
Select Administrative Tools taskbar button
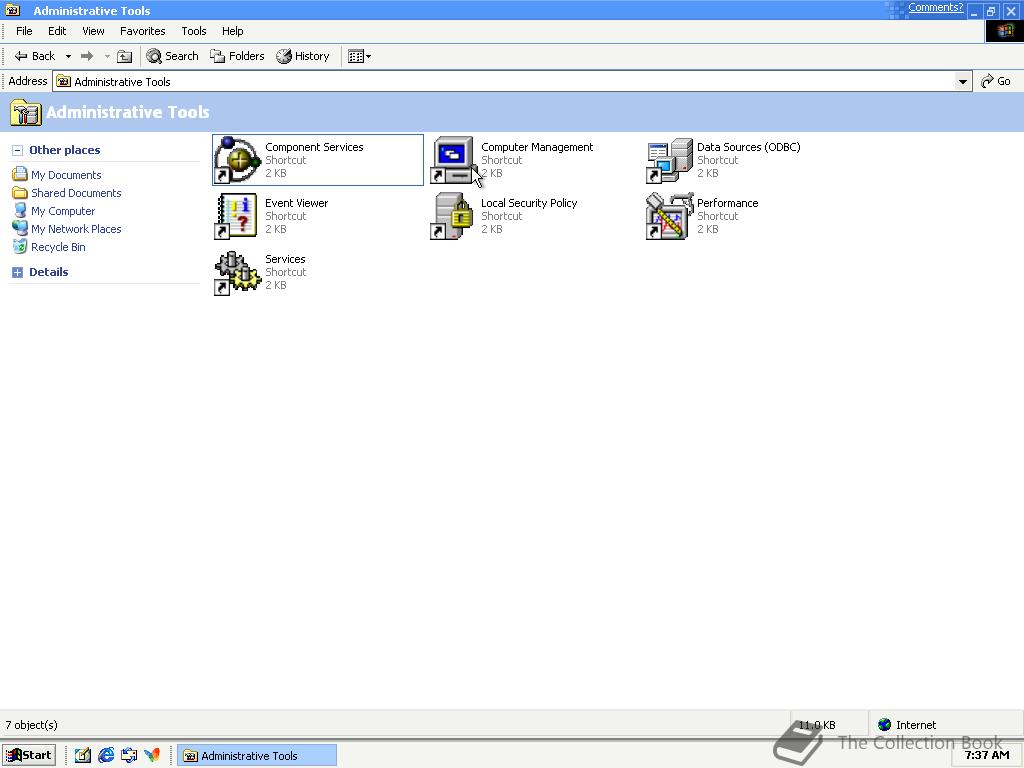pos(257,756)
